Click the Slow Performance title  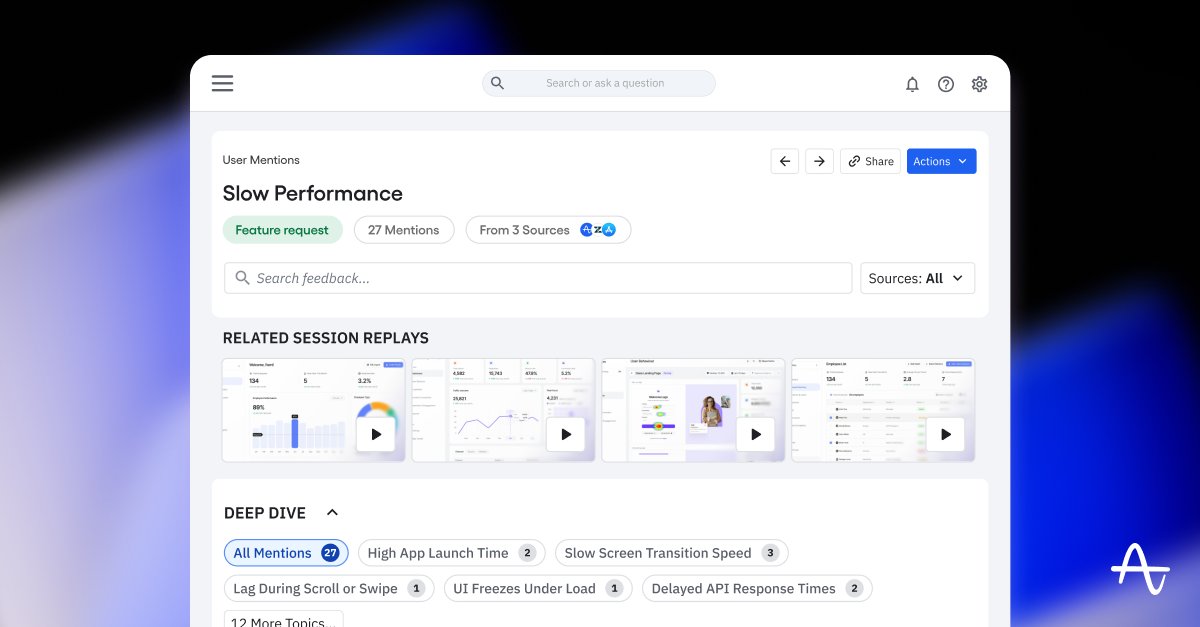pos(313,193)
